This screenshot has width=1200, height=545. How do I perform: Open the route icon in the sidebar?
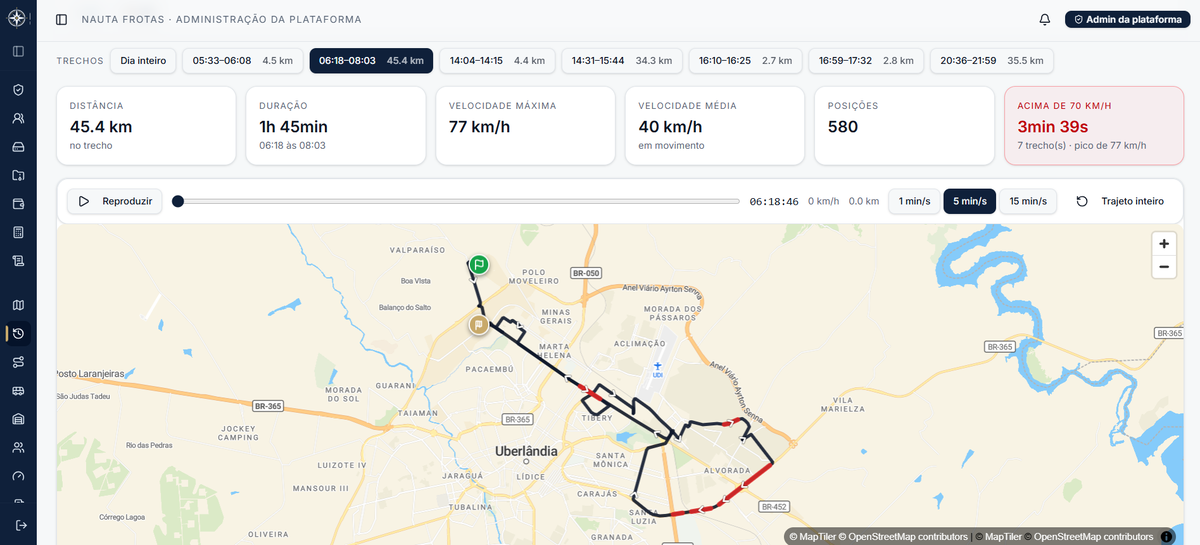[x=18, y=361]
